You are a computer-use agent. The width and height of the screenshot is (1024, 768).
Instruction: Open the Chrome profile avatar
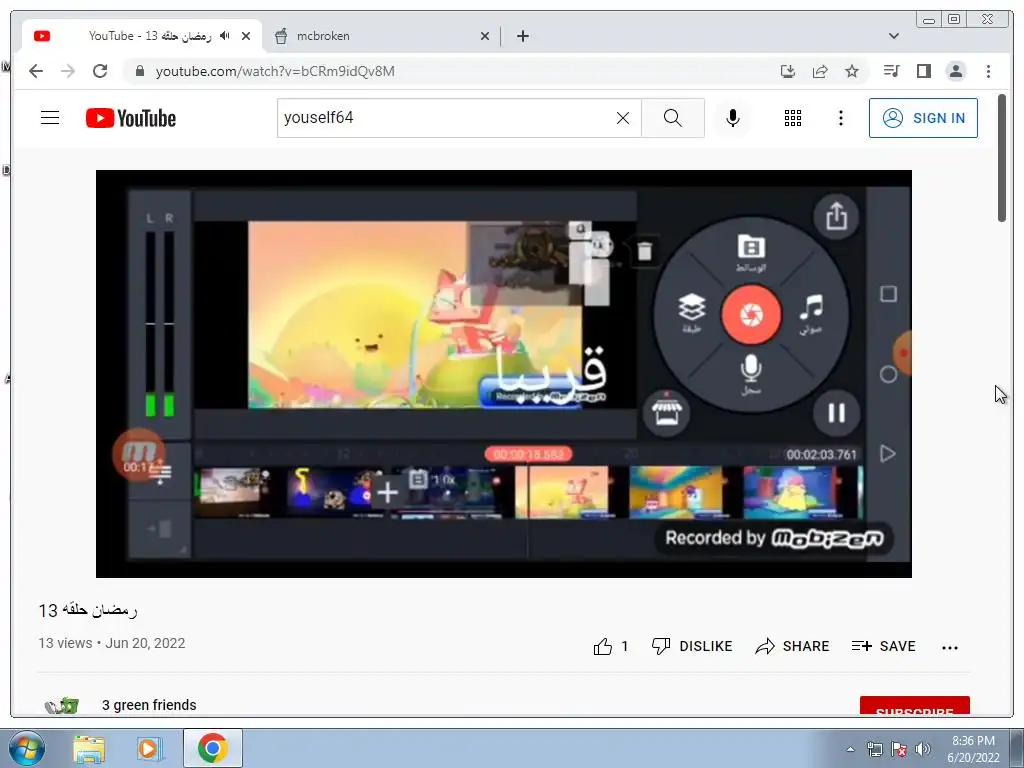[955, 71]
